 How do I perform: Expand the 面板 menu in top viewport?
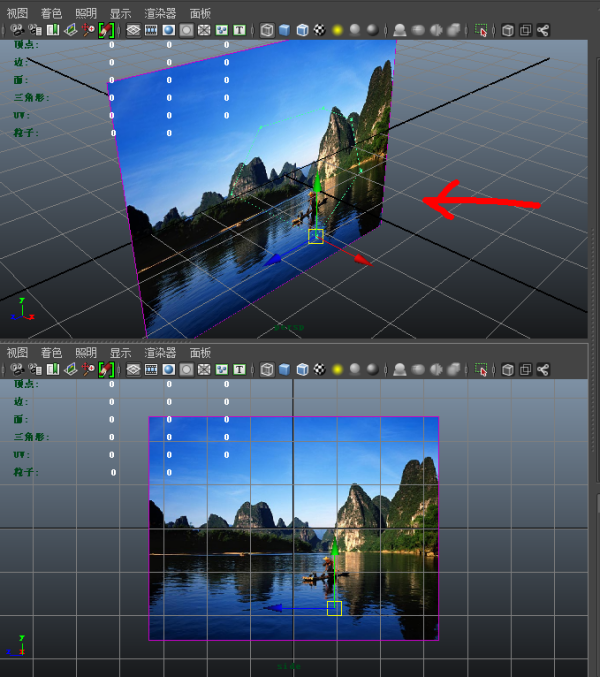(x=200, y=14)
